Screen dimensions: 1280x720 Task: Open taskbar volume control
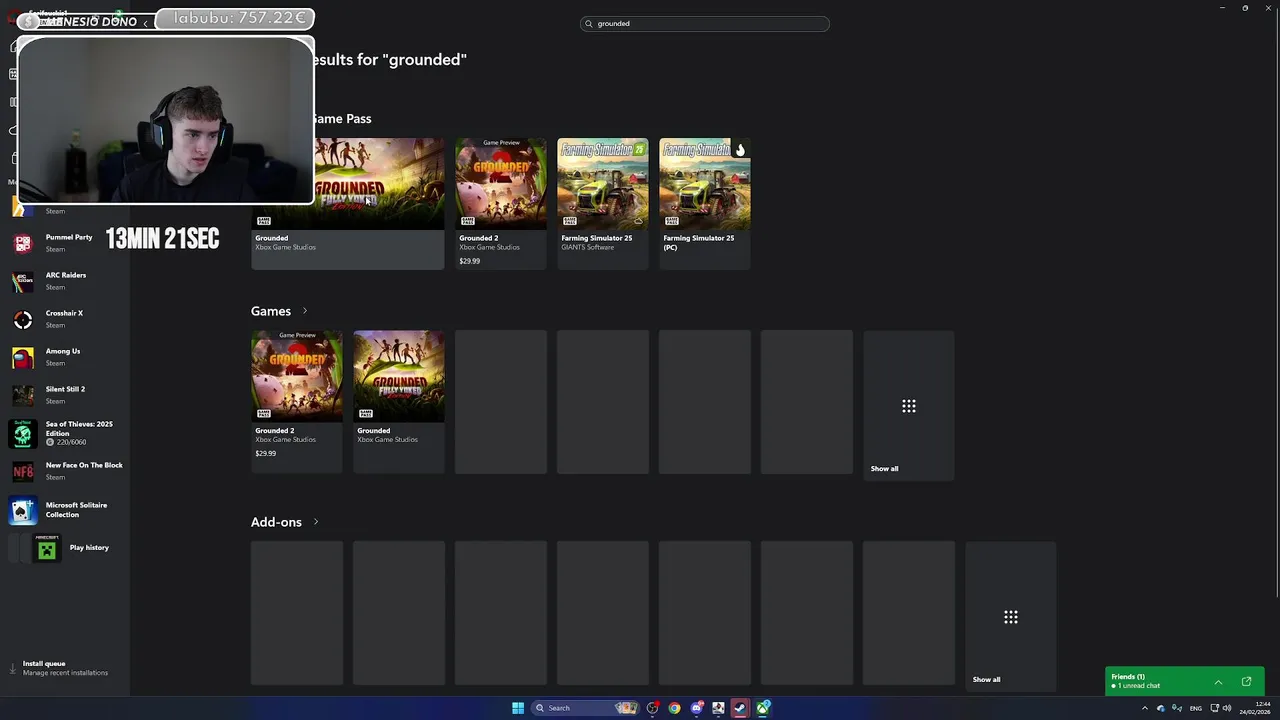coord(1227,708)
